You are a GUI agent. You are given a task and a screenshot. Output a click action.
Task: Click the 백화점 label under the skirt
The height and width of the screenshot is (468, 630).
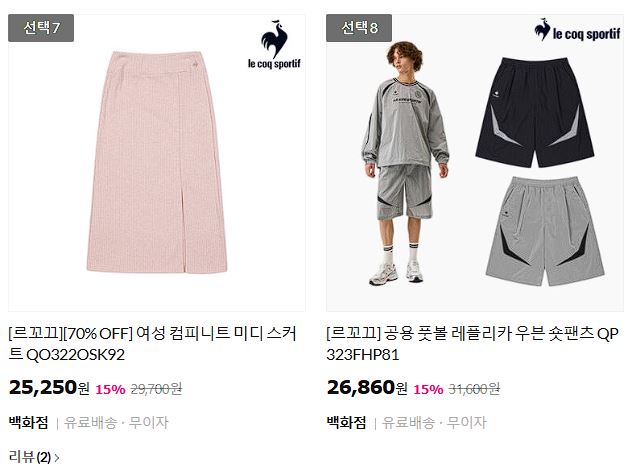[29, 422]
